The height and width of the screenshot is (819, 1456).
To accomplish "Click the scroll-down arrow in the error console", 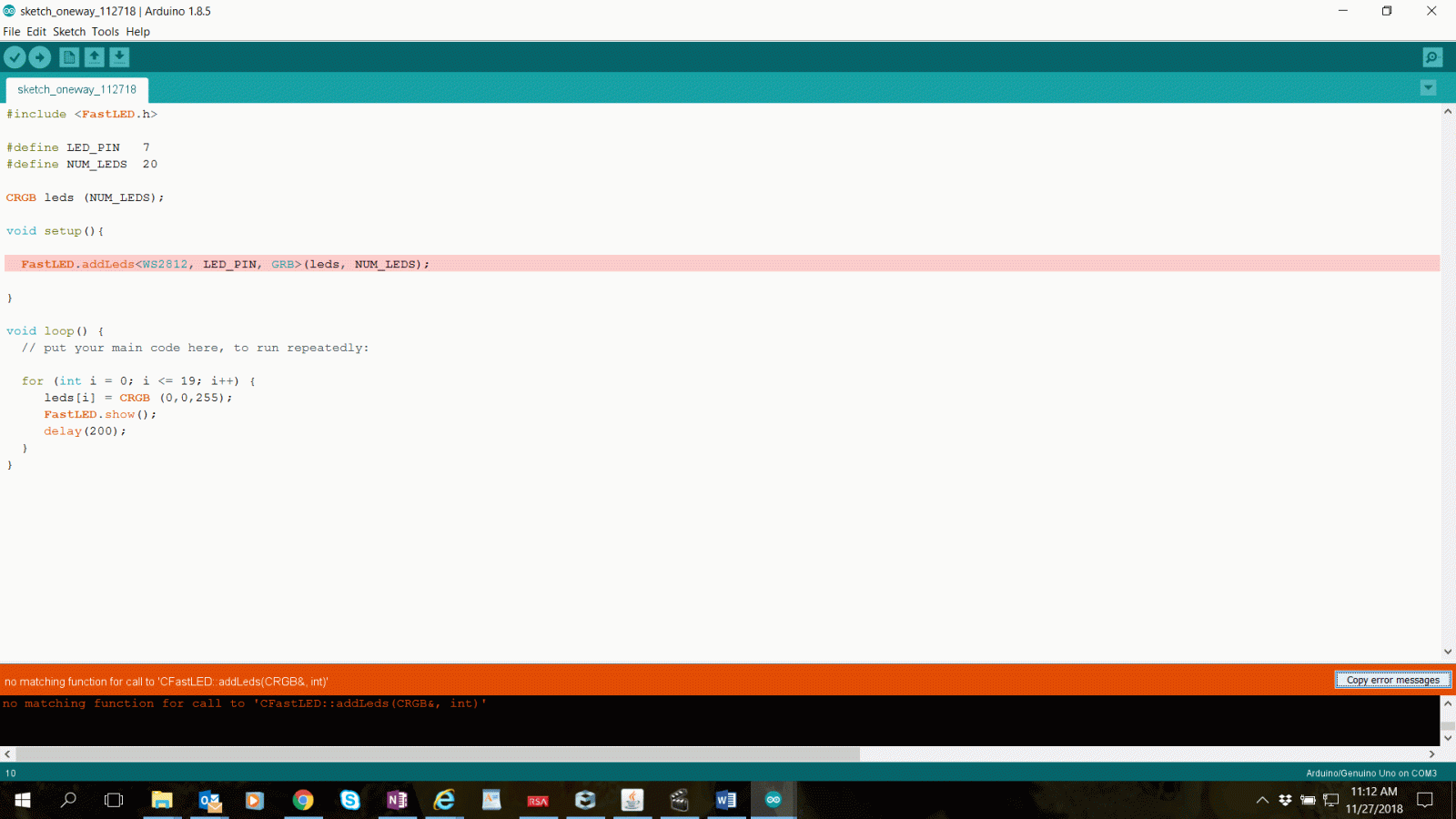I will tap(1448, 739).
